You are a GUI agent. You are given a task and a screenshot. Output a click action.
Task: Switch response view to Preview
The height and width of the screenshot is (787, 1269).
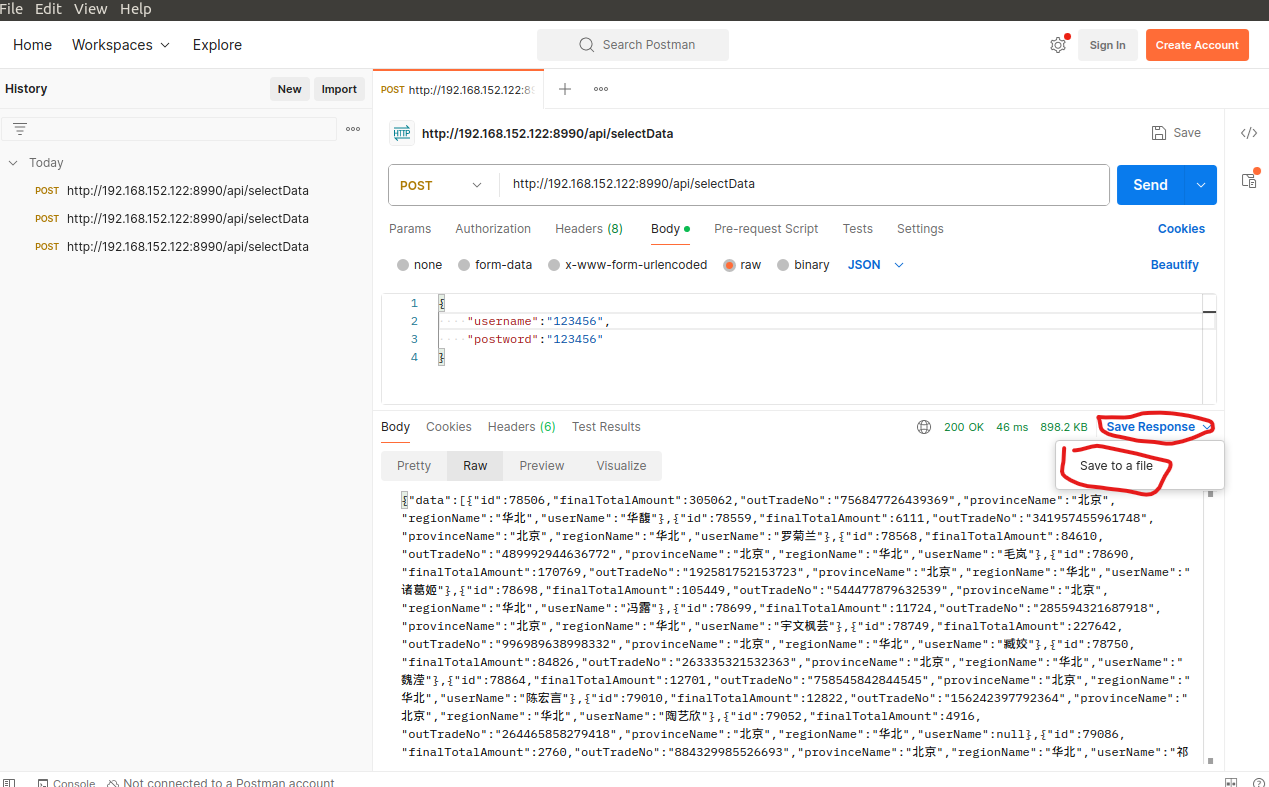[542, 466]
